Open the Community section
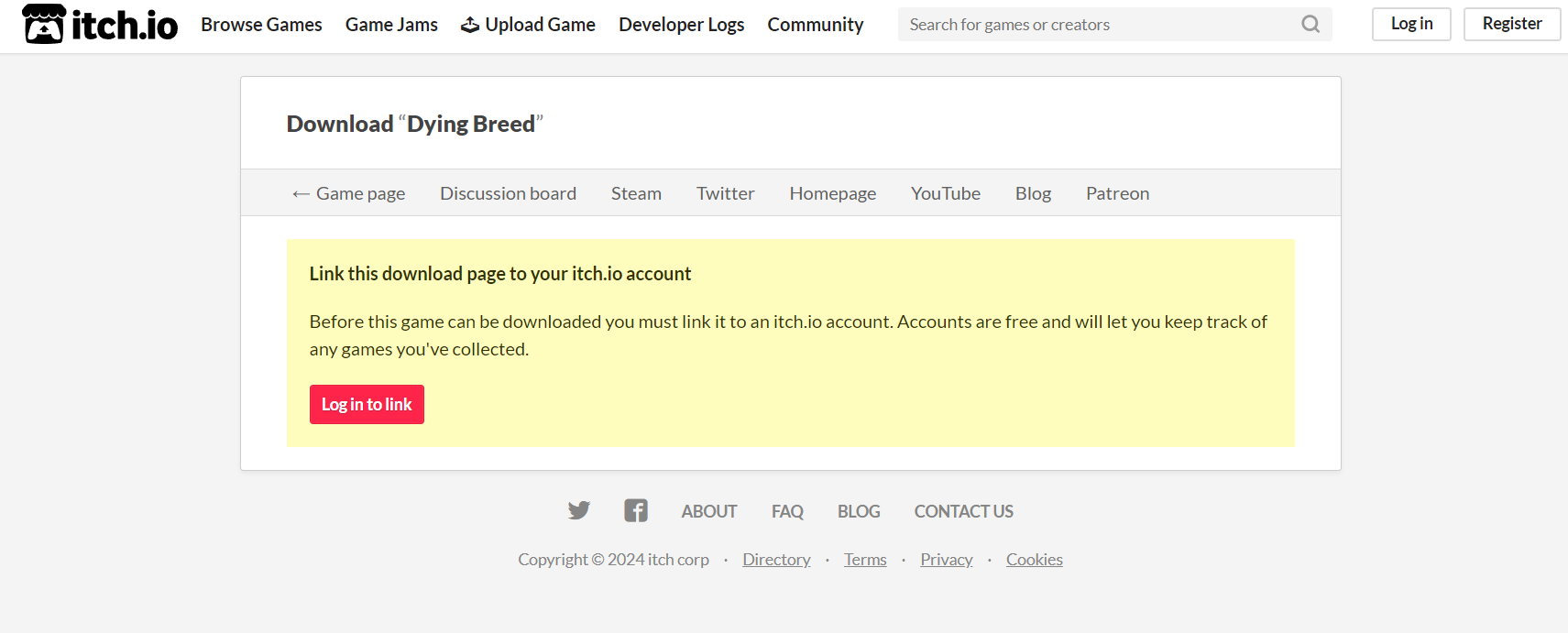Image resolution: width=1568 pixels, height=633 pixels. click(815, 25)
